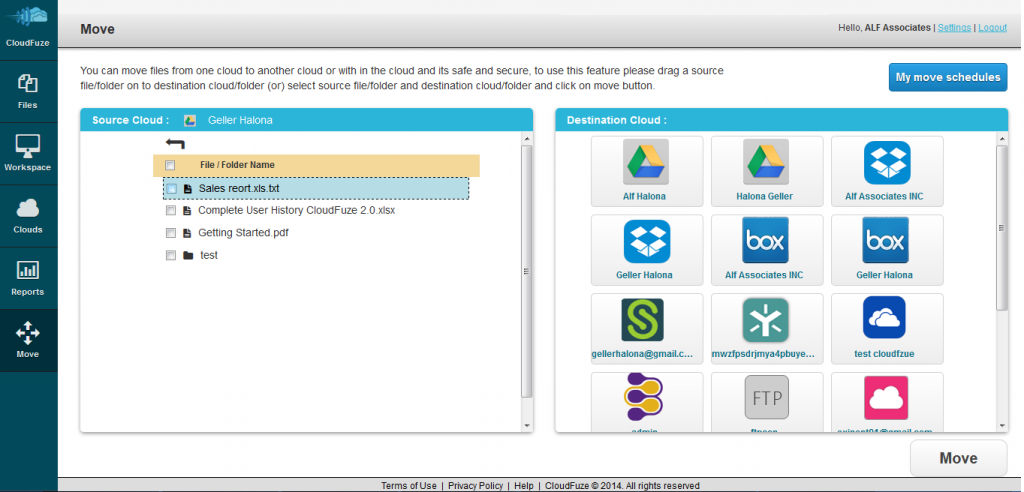
Task: Open the Reports section
Action: click(x=27, y=278)
